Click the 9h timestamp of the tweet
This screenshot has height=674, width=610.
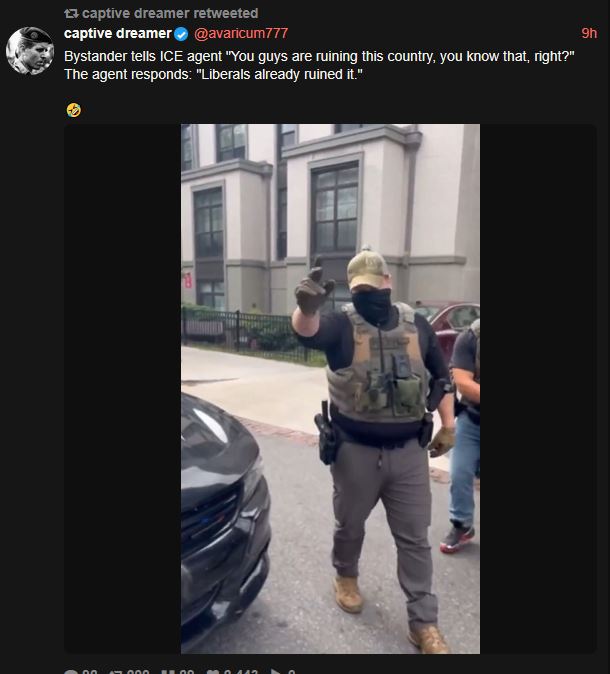click(x=589, y=34)
